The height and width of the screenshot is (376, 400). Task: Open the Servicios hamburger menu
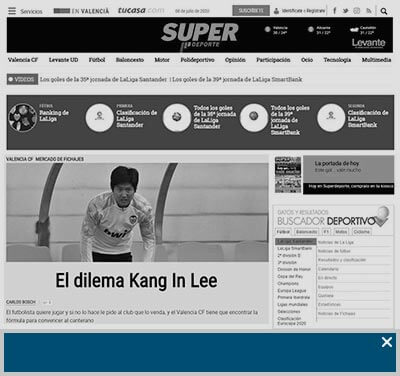coord(12,11)
